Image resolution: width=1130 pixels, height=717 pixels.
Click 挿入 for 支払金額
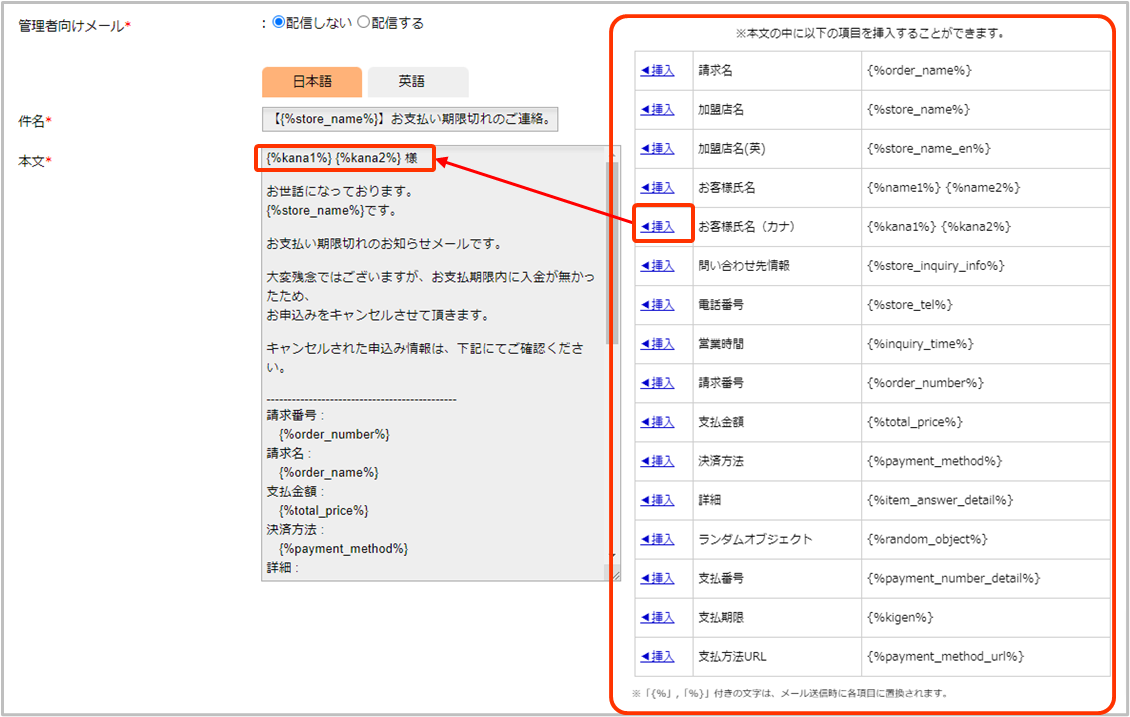(657, 422)
